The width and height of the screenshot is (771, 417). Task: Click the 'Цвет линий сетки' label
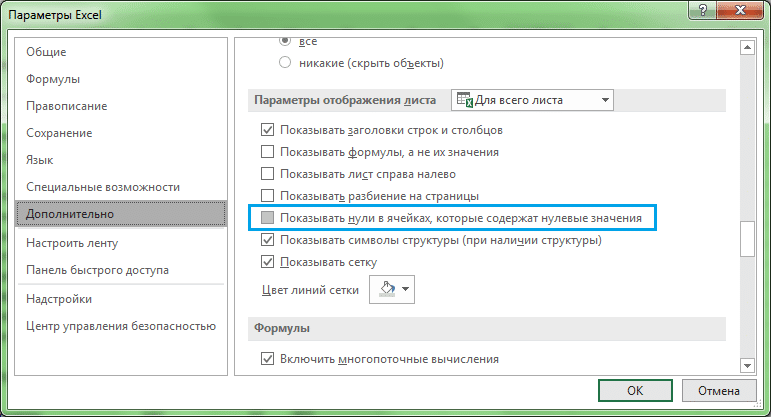point(310,290)
